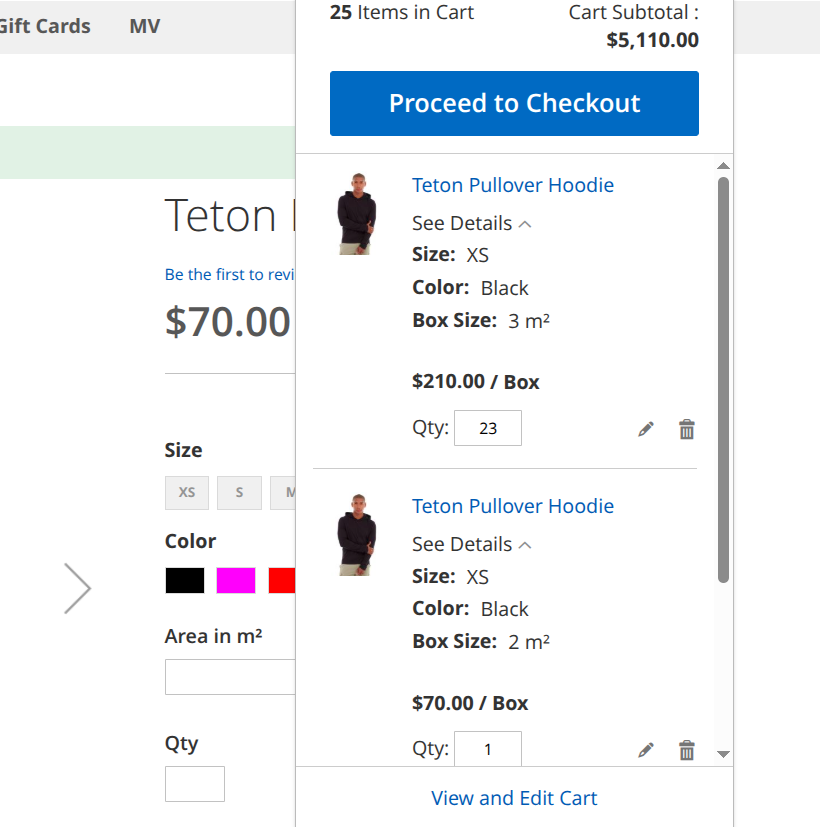
Task: Open View and Edit Cart link
Action: click(x=514, y=798)
